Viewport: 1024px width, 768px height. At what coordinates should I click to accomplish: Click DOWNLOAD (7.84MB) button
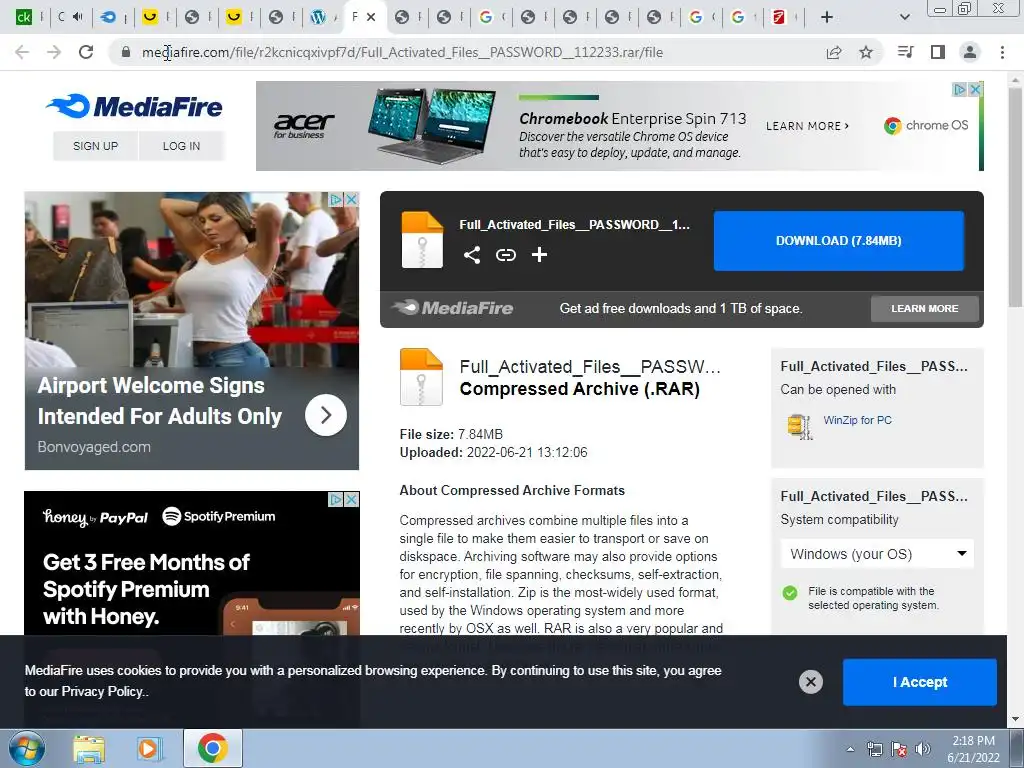coord(839,240)
